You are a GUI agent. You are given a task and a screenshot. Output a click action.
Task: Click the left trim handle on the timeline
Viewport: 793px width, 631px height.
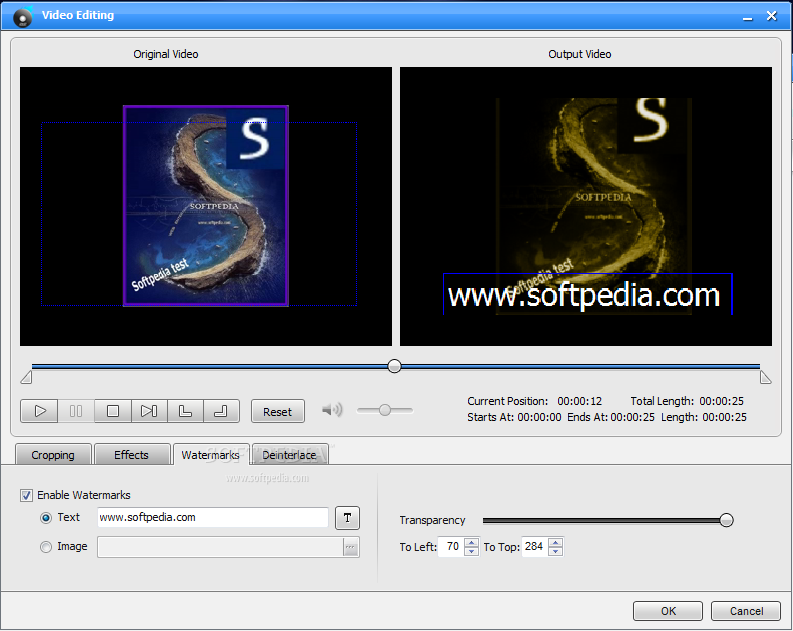pos(26,377)
